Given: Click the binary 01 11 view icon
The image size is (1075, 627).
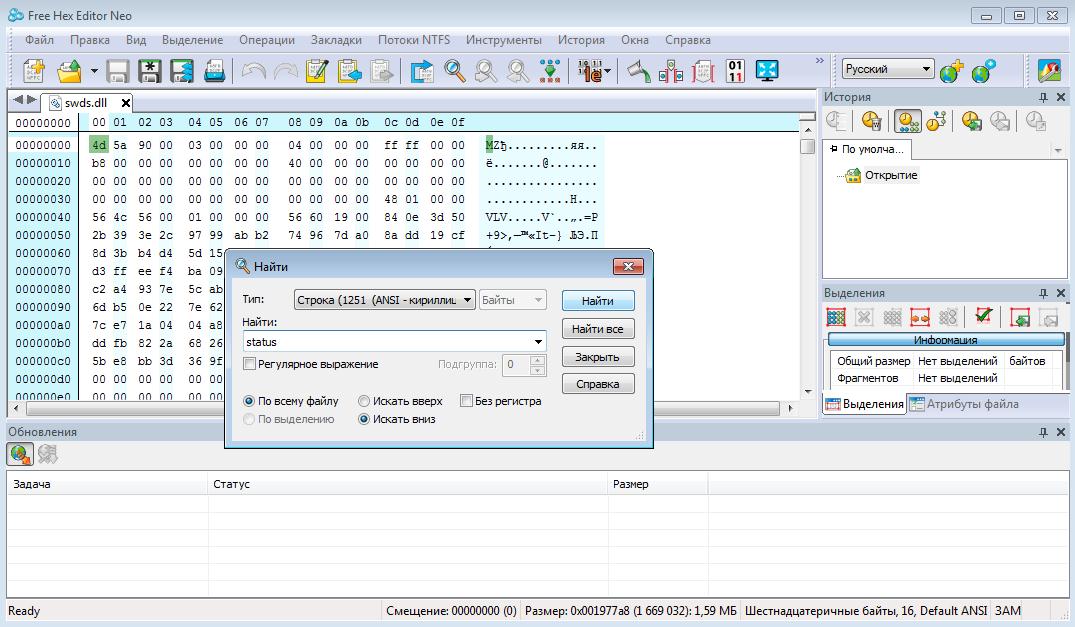Looking at the screenshot, I should (x=736, y=71).
